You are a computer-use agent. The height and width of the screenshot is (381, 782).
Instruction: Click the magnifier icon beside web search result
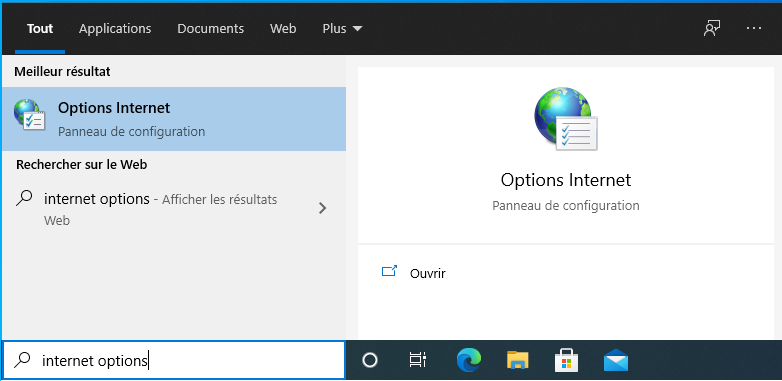pos(24,199)
